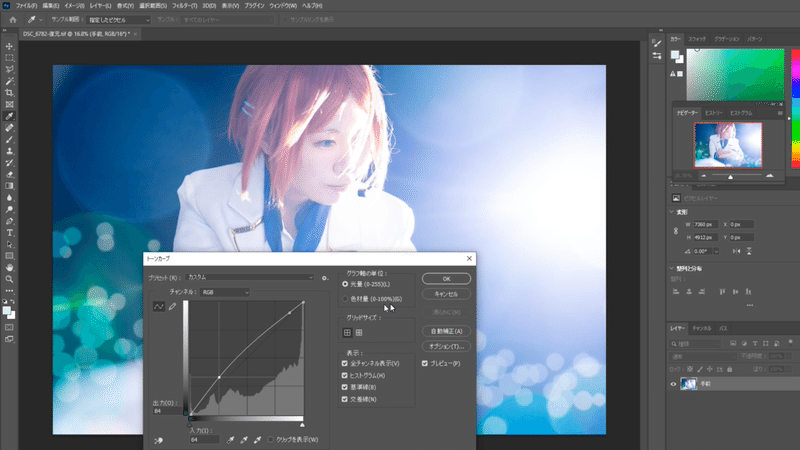Click the navigator zoom slider handle
The width and height of the screenshot is (800, 450).
tap(731, 177)
